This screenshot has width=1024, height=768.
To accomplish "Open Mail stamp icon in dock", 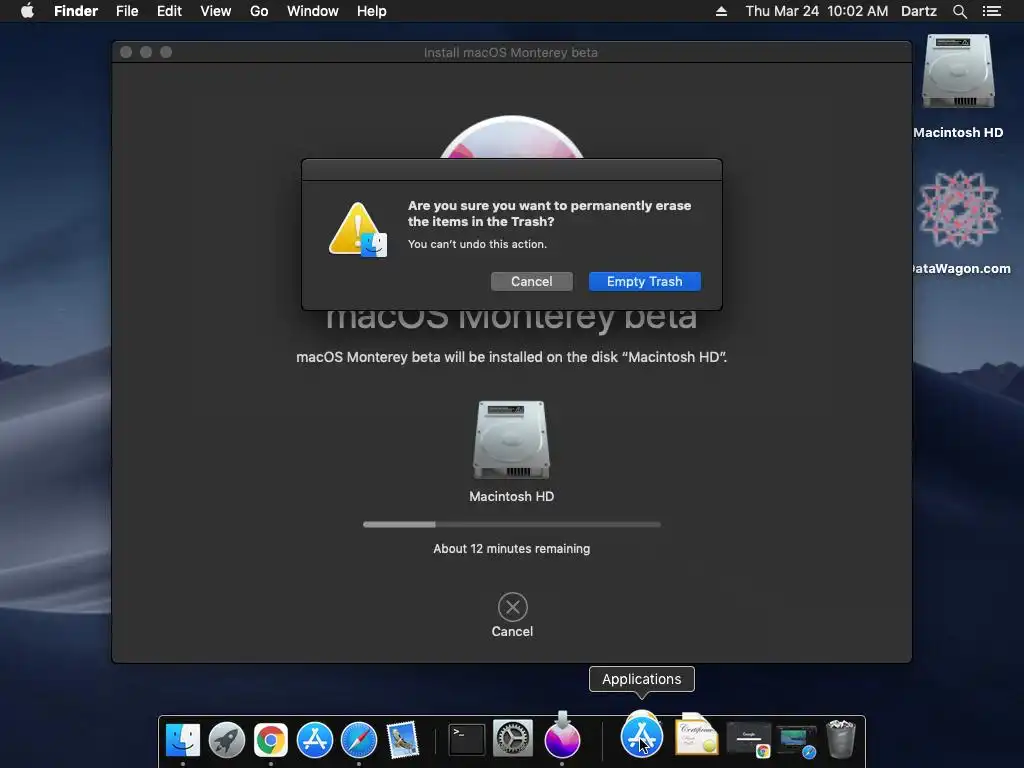I will [402, 739].
